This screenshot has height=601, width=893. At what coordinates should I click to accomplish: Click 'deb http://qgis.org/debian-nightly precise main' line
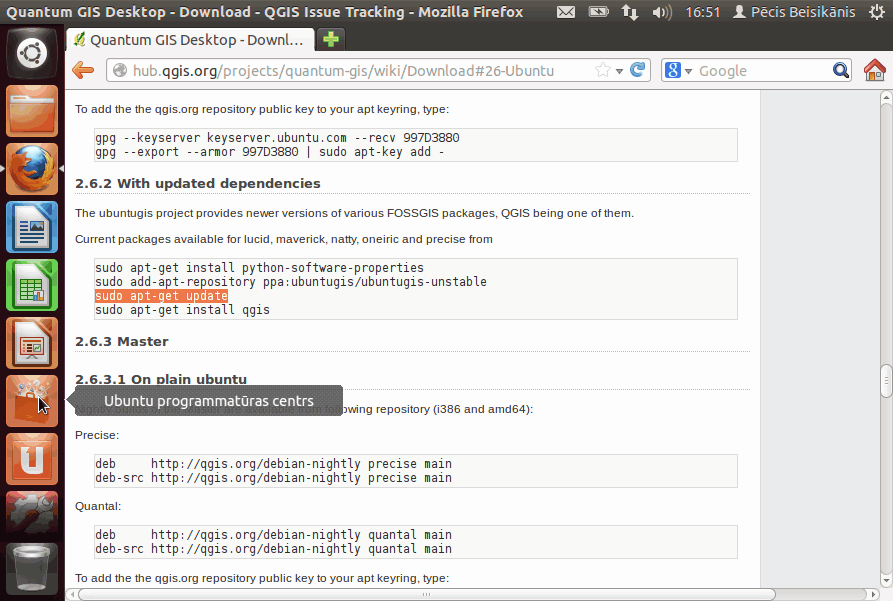[273, 464]
